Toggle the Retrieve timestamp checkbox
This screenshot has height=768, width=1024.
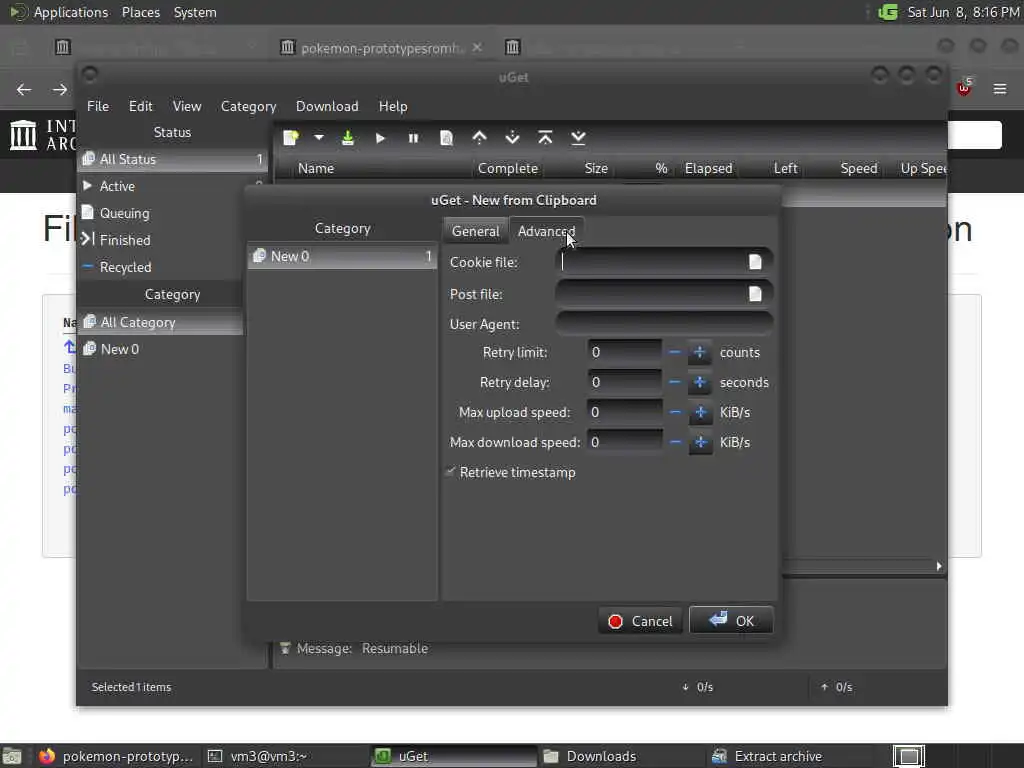[x=451, y=472]
